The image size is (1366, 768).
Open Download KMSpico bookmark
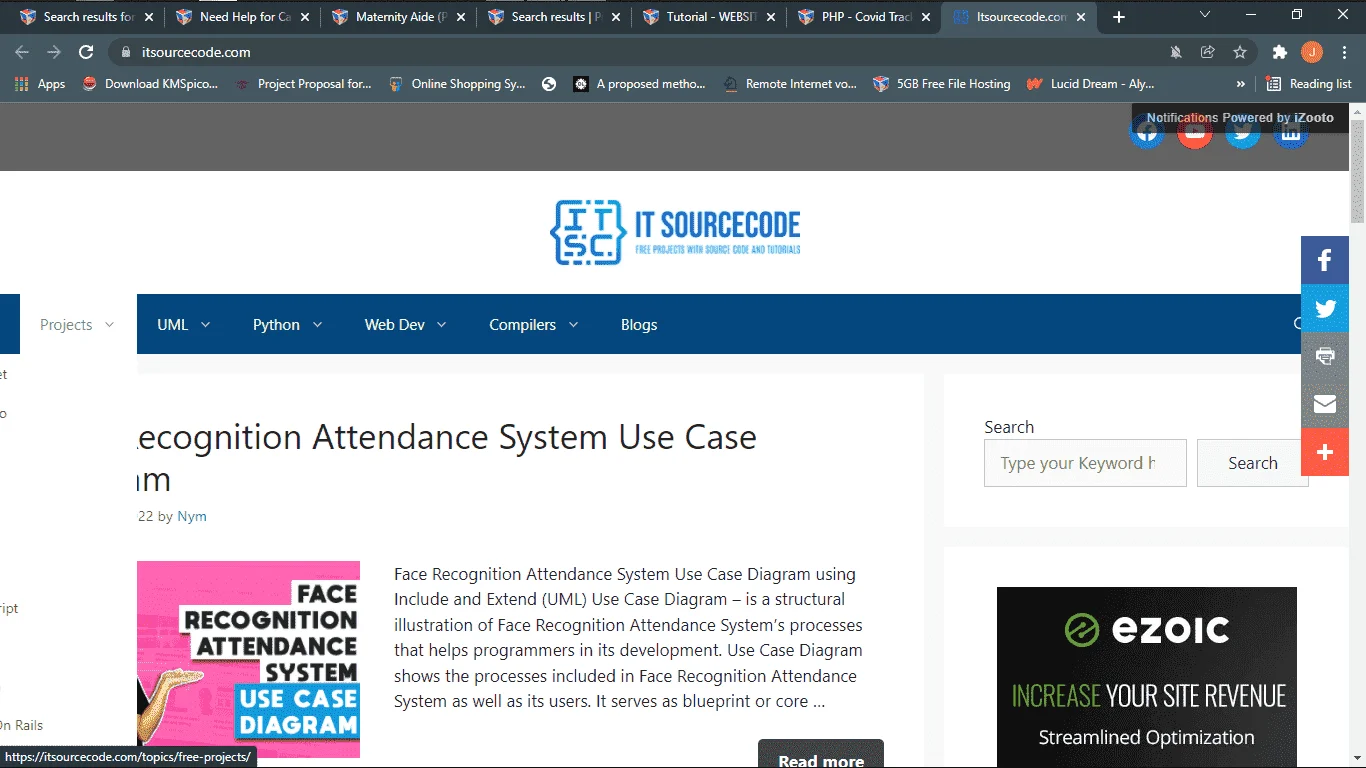click(x=150, y=84)
